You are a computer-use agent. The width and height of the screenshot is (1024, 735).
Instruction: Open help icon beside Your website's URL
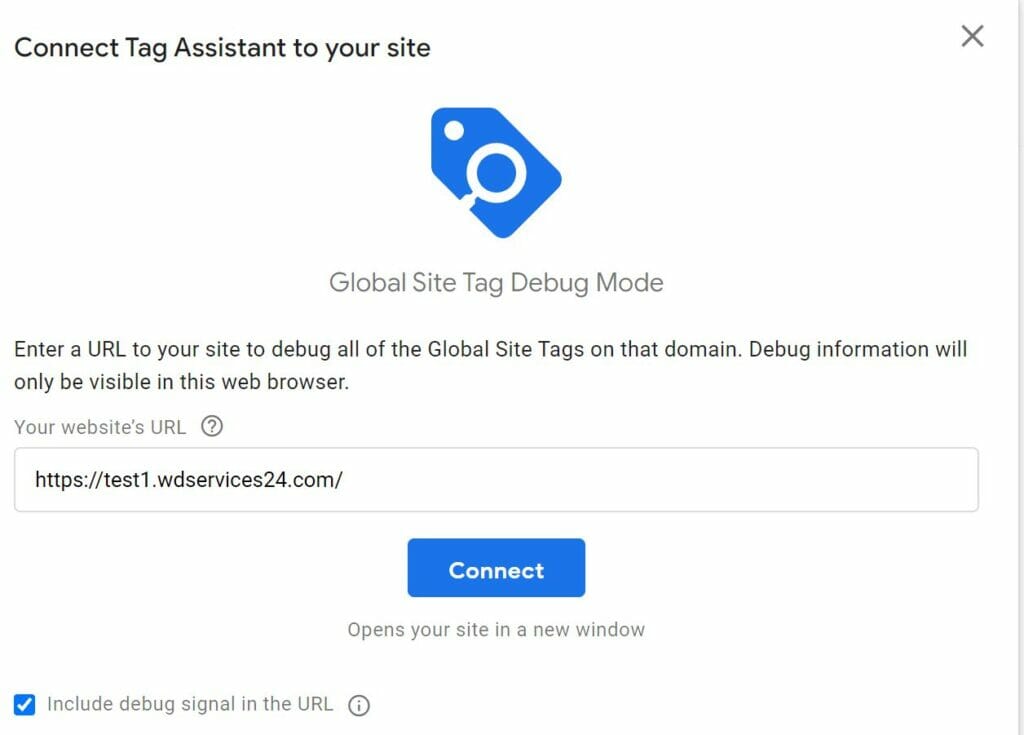click(212, 427)
